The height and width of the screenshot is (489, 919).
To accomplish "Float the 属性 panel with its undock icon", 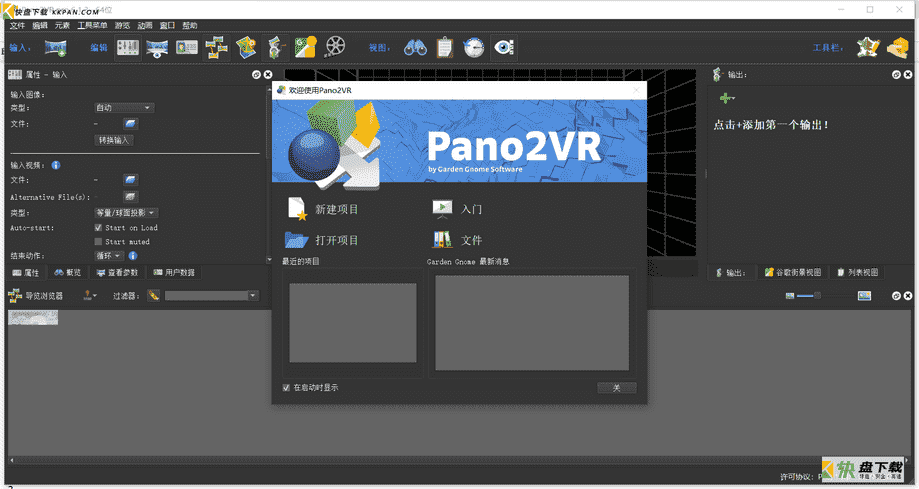I will (256, 74).
